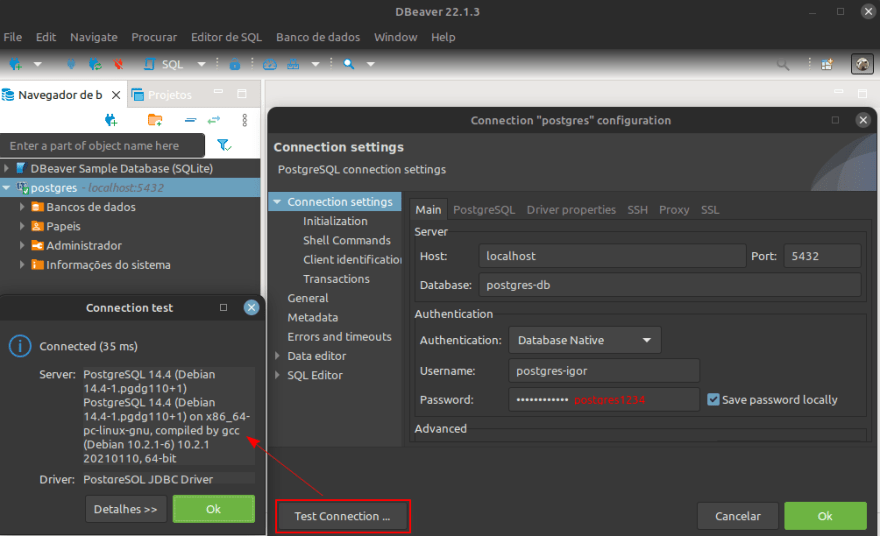Click the red Disconnect icon in toolbar

(x=118, y=64)
